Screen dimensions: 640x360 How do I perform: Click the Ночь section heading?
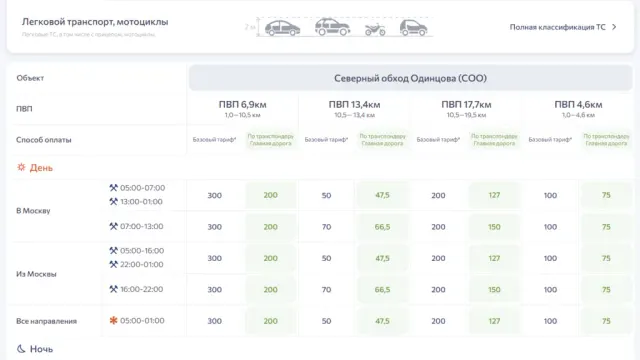coord(41,349)
